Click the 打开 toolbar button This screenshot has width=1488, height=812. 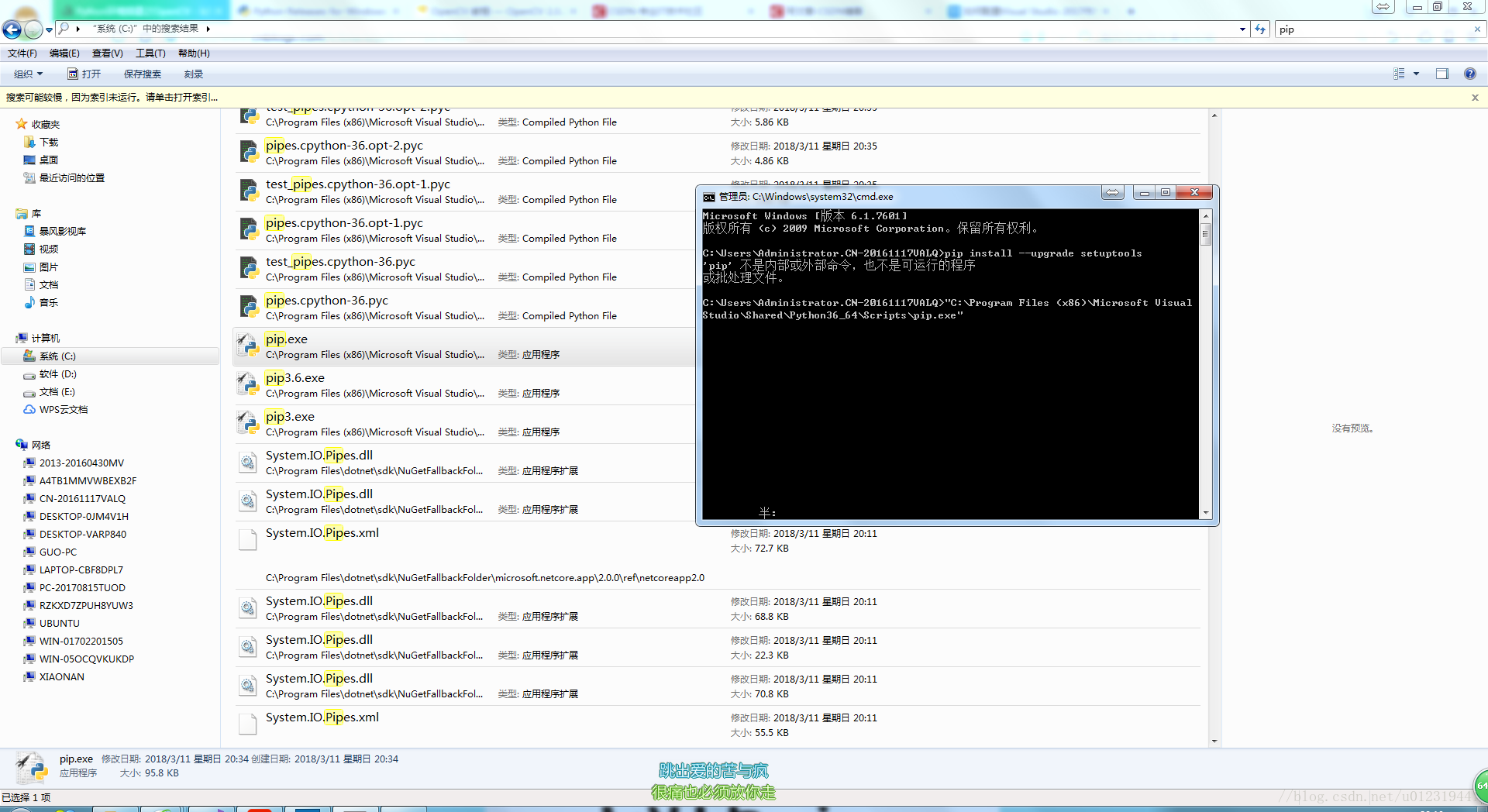point(84,74)
